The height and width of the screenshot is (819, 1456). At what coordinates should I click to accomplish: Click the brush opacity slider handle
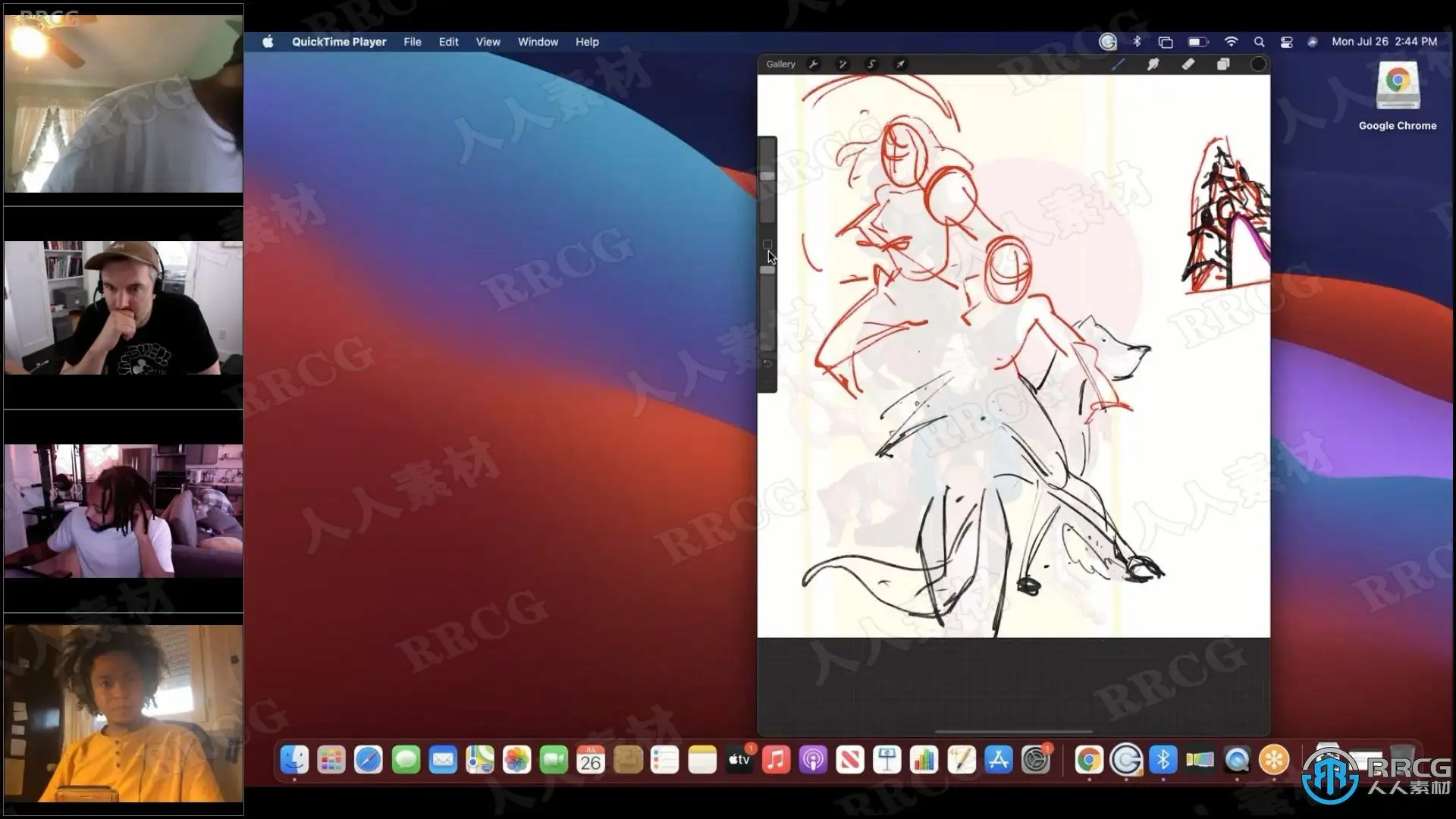(767, 270)
